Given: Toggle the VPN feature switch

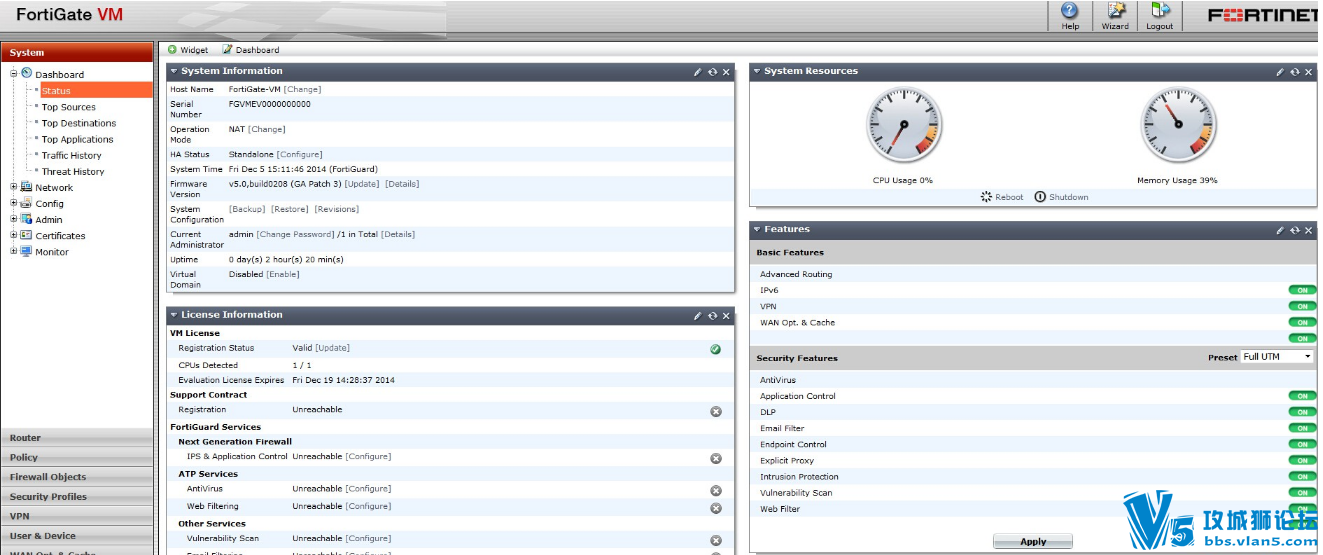Looking at the screenshot, I should point(1302,306).
